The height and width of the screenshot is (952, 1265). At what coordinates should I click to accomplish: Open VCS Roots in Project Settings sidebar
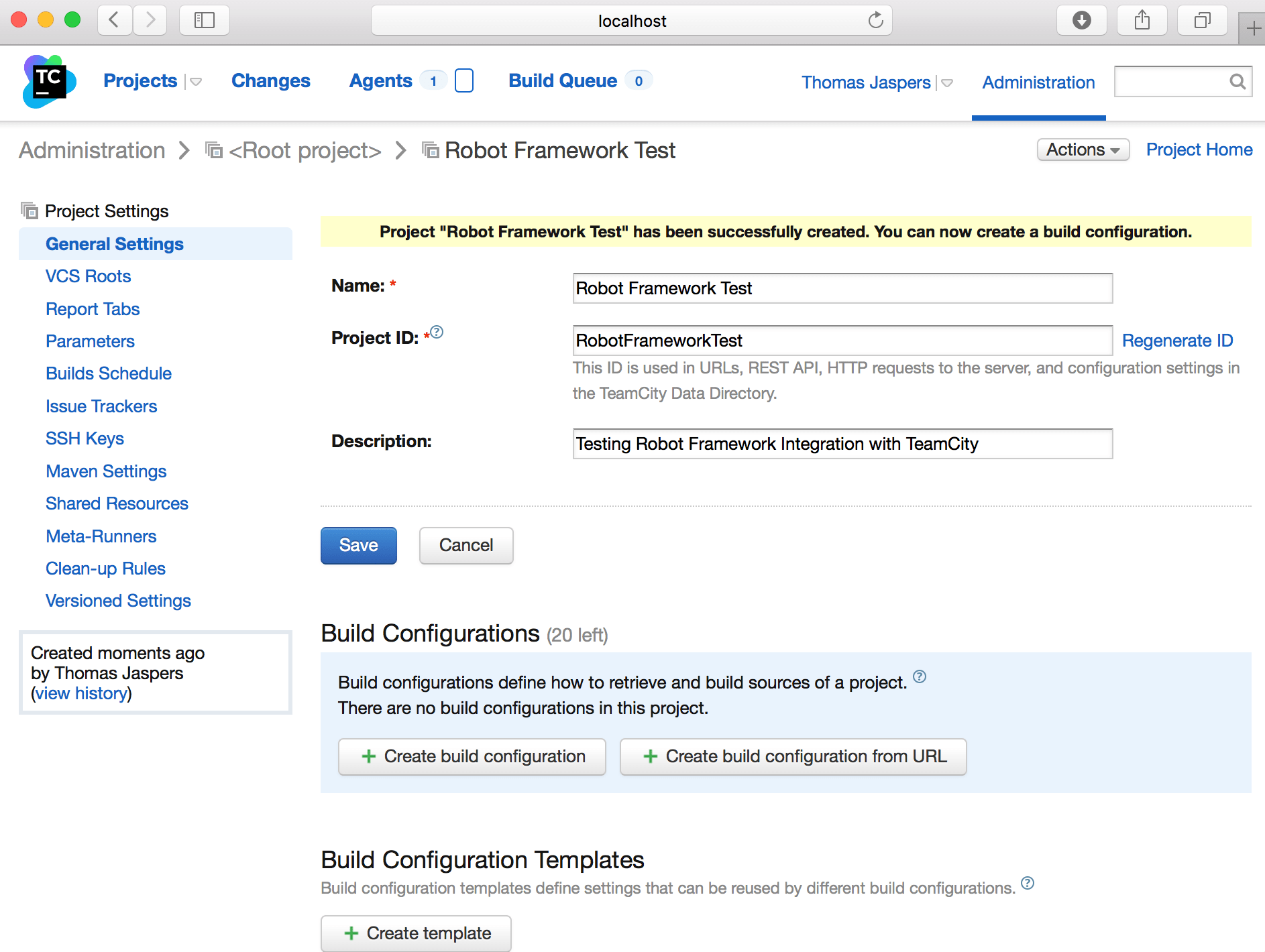88,276
